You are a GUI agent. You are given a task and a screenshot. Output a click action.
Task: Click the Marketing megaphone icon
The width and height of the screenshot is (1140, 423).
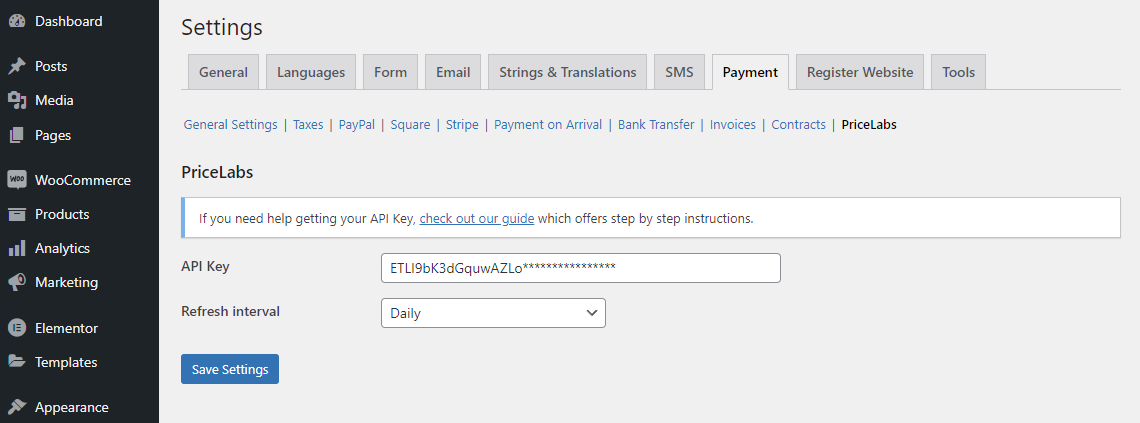pos(17,282)
